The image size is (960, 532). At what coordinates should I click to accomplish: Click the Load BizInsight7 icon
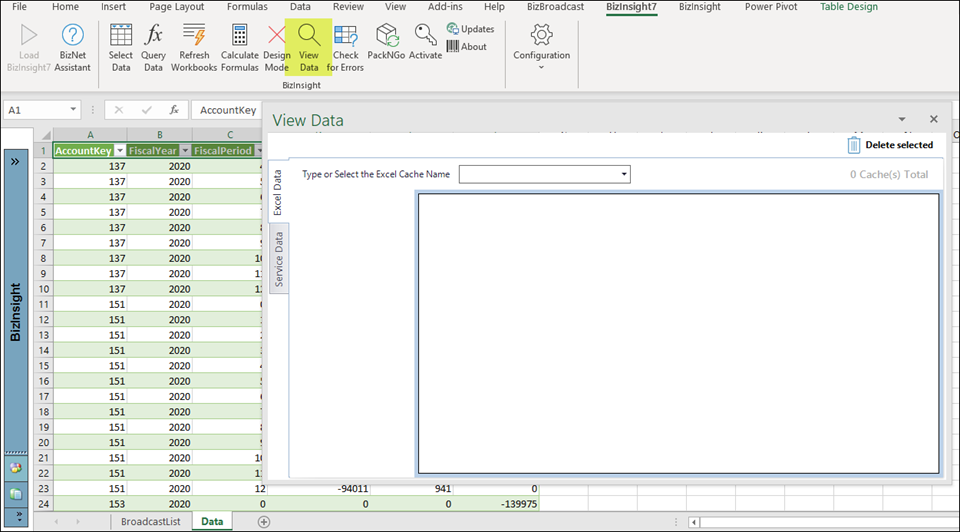click(28, 48)
